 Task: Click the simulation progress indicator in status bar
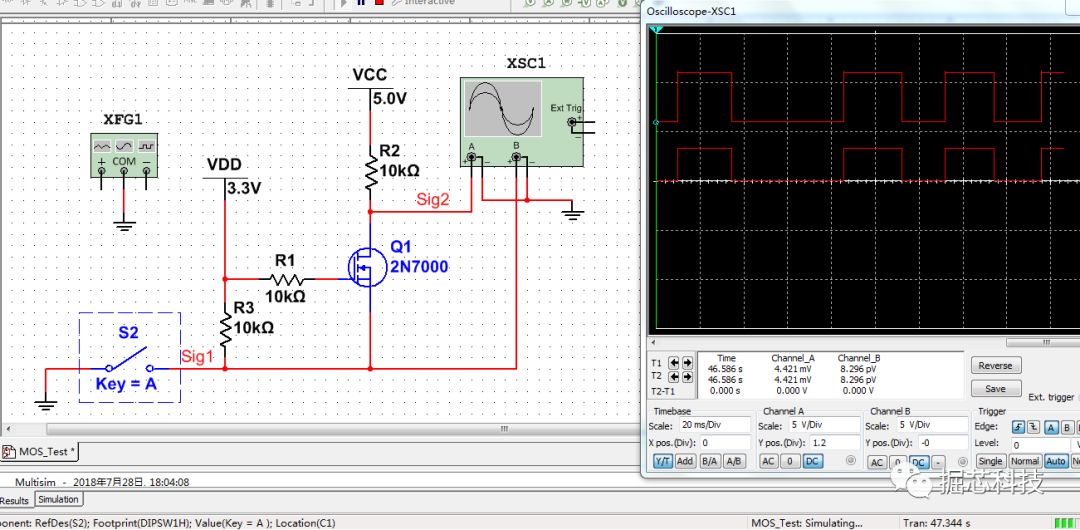click(x=1066, y=523)
